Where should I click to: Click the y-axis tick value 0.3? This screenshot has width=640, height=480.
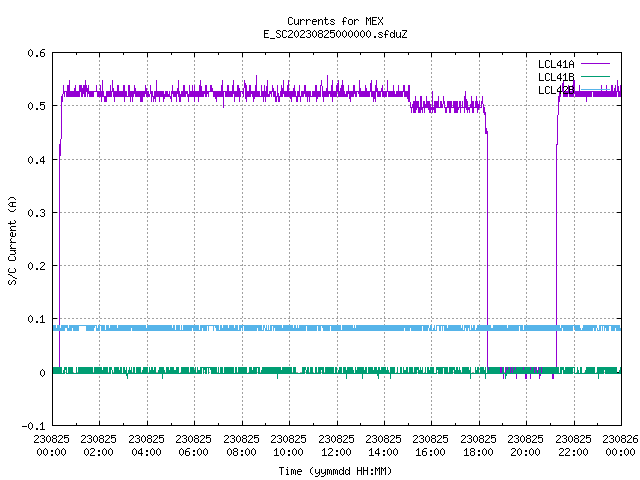pos(36,213)
